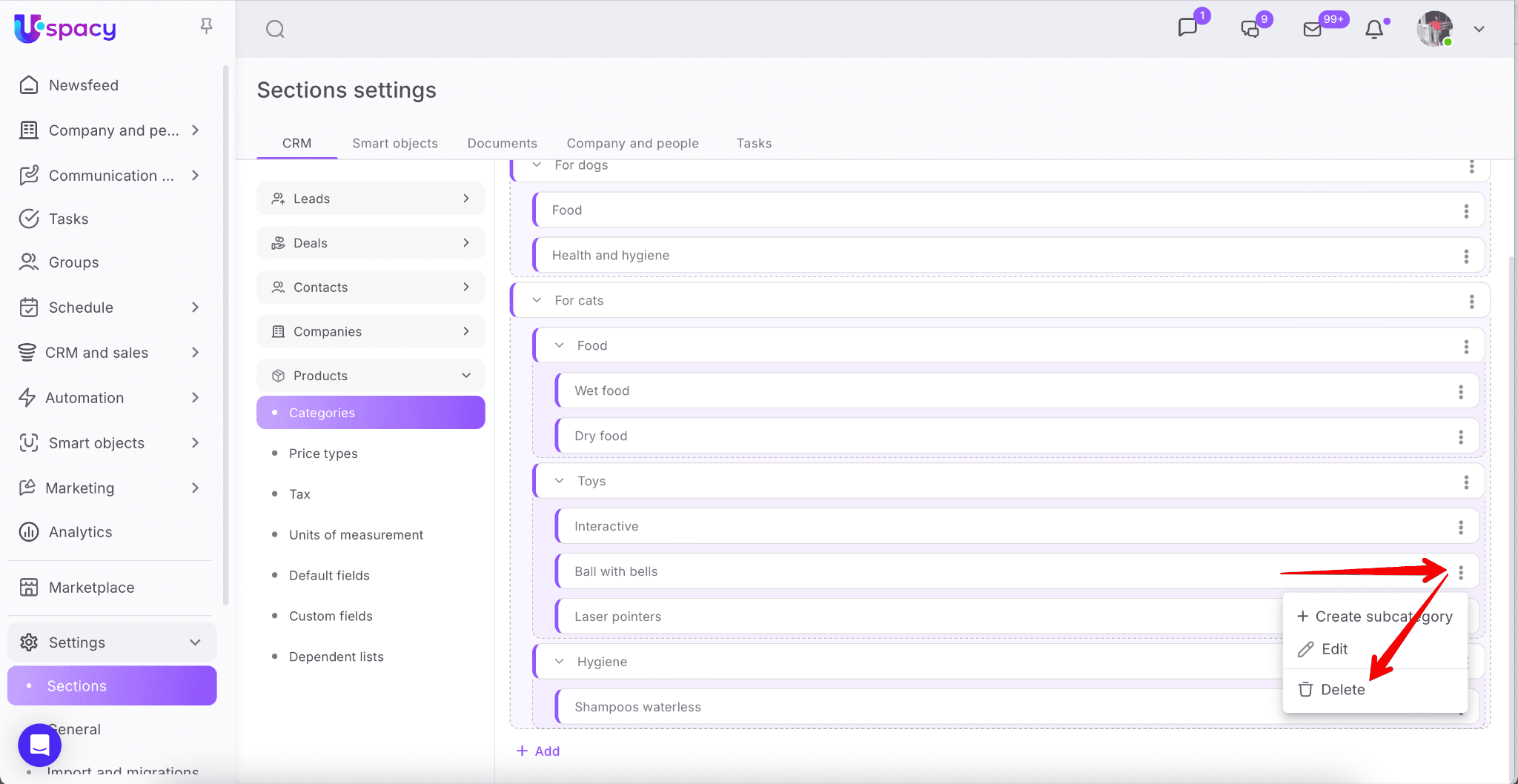Switch to the Smart objects tab

click(x=394, y=143)
